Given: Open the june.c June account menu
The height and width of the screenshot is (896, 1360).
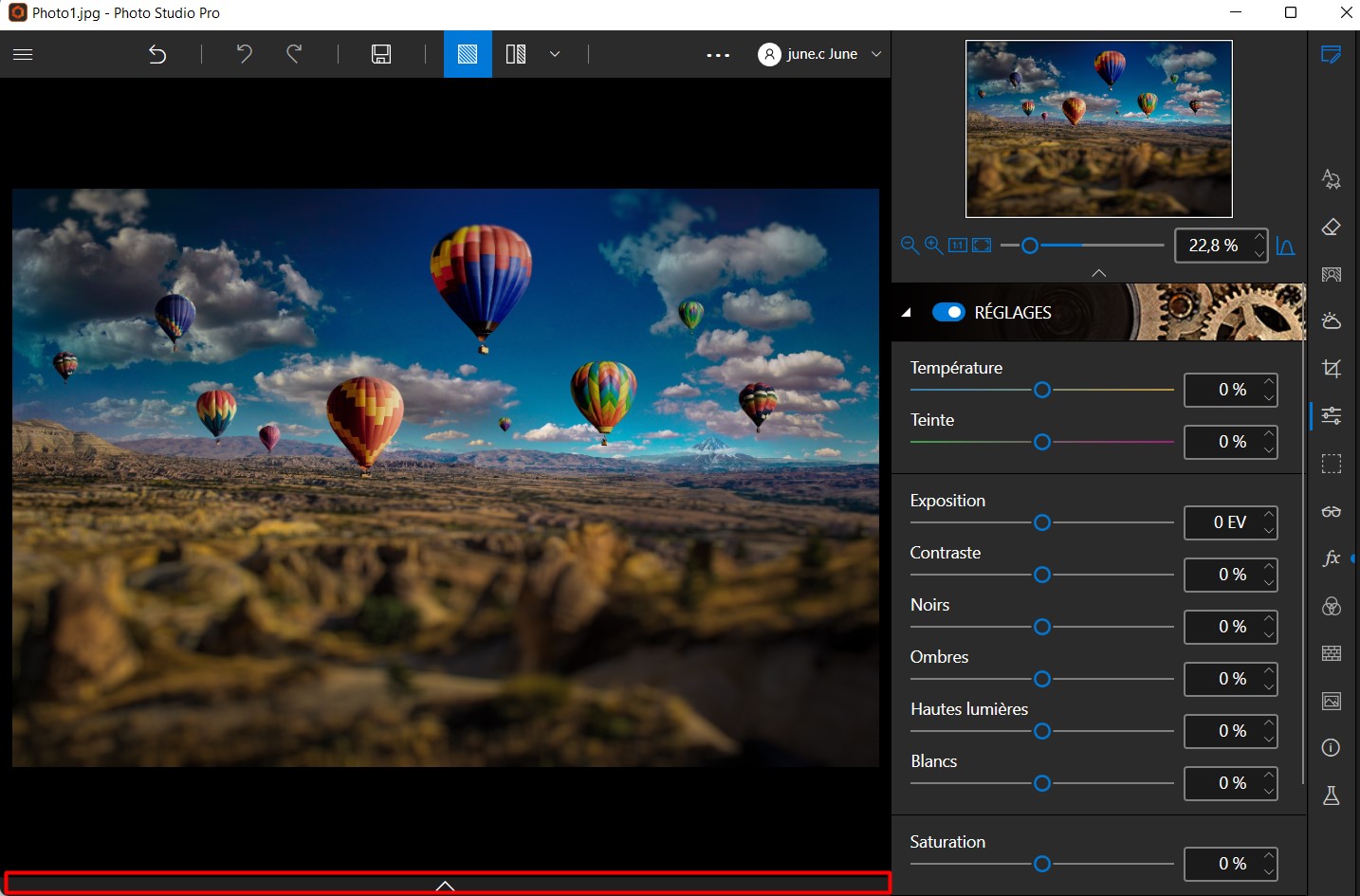Looking at the screenshot, I should (820, 54).
